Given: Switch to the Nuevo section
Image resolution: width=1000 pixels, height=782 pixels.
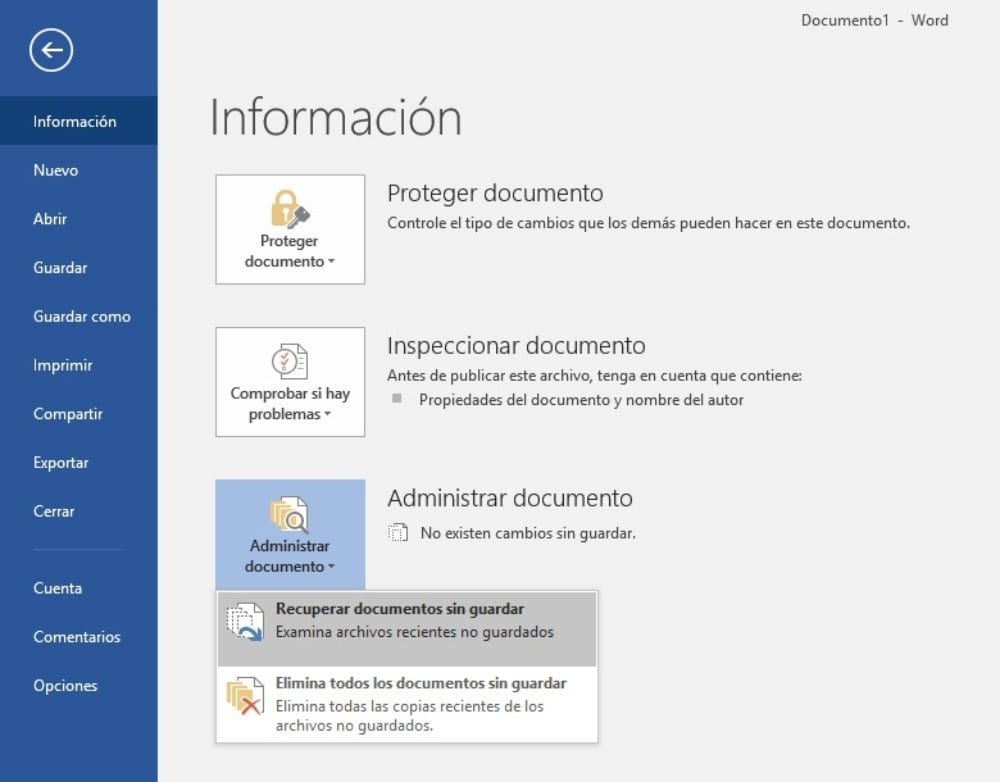Looking at the screenshot, I should point(55,170).
